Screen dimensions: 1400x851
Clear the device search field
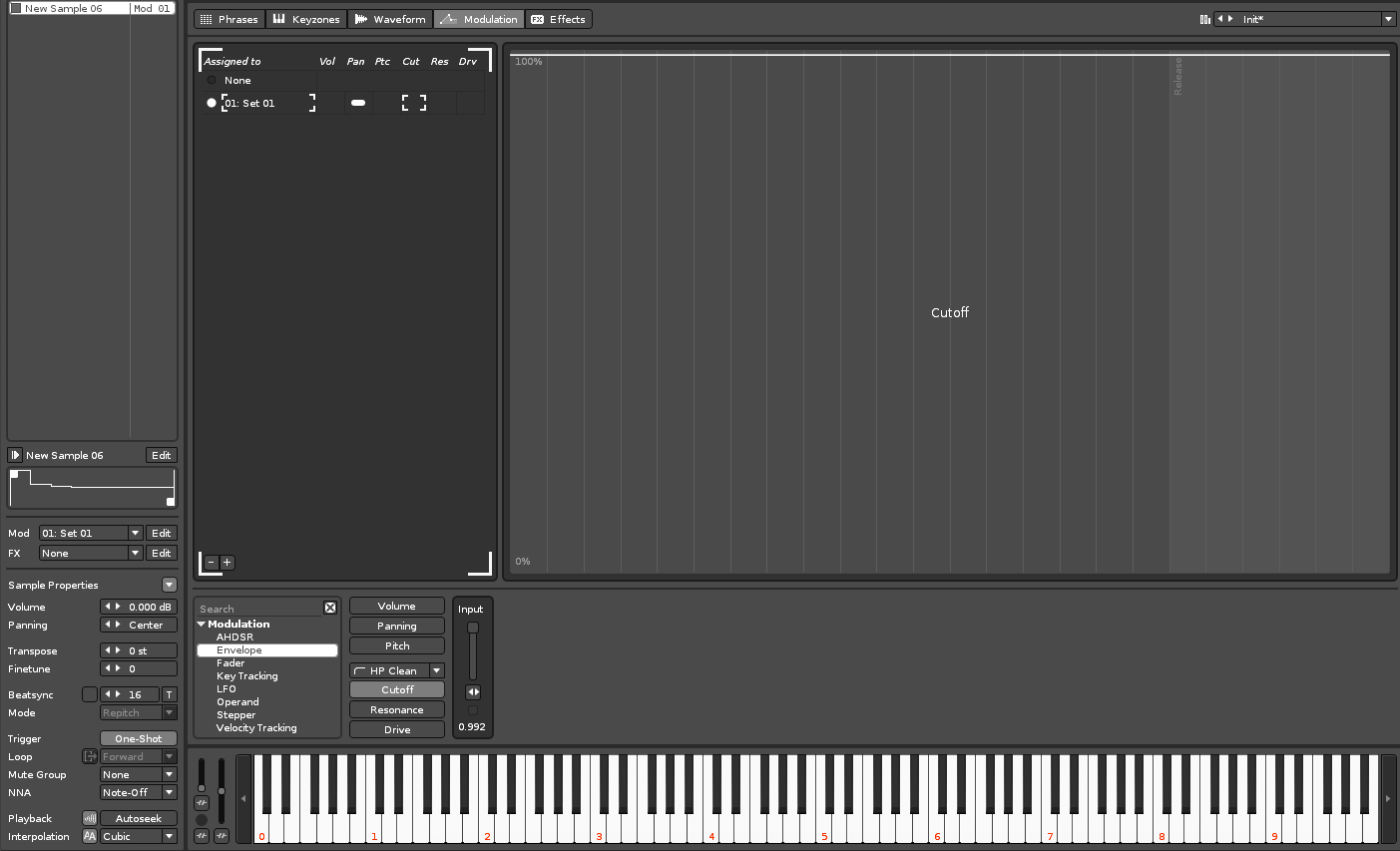click(x=330, y=608)
